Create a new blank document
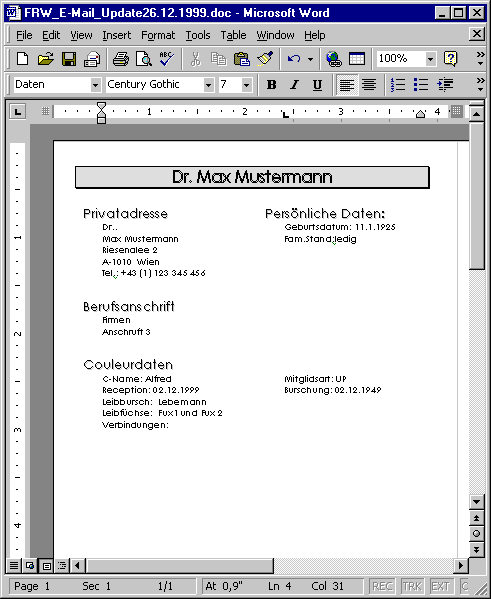Screen dimensions: 491x599 [x=23, y=59]
